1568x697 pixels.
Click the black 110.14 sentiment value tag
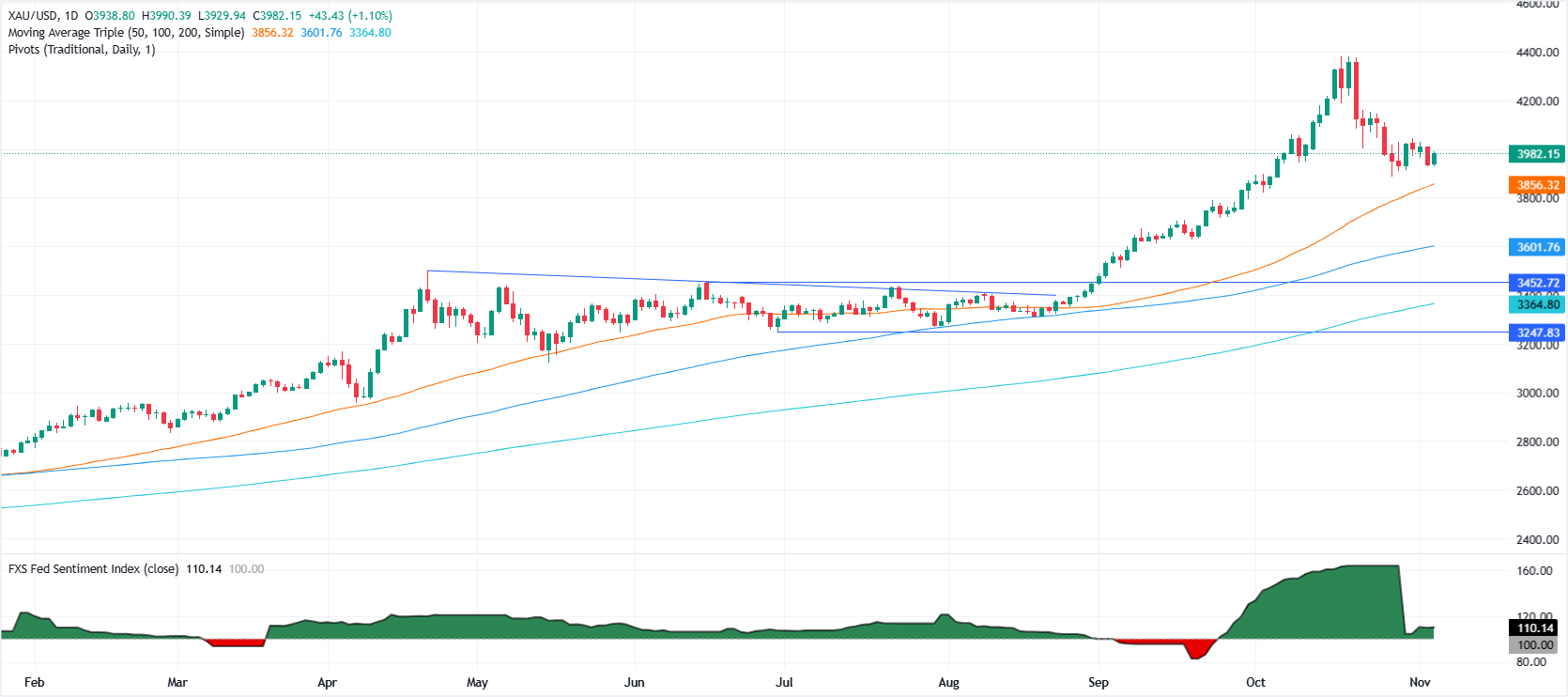pyautogui.click(x=1534, y=627)
